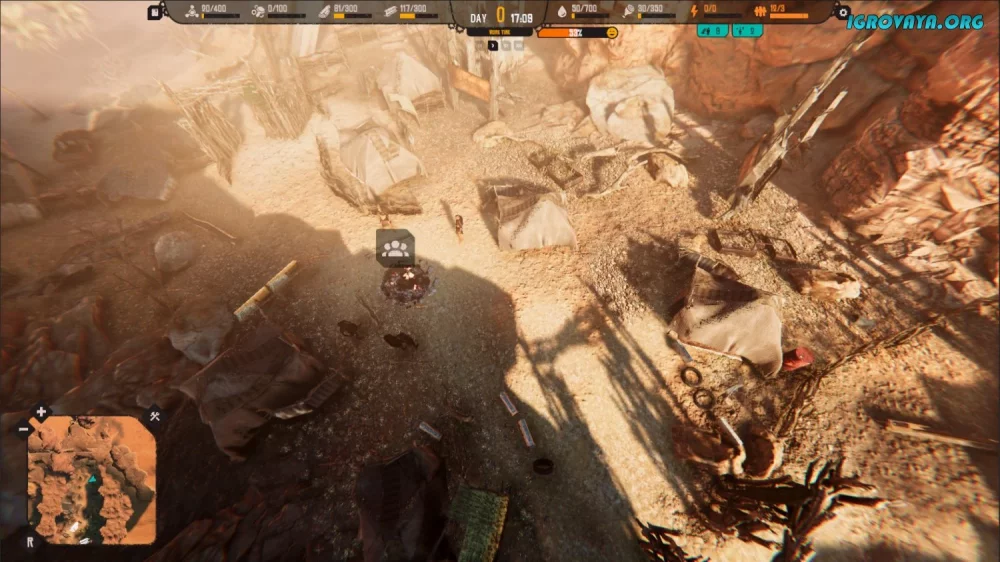This screenshot has width=1000, height=562.
Task: Open the journal book icon in top-left corner
Action: pos(154,12)
